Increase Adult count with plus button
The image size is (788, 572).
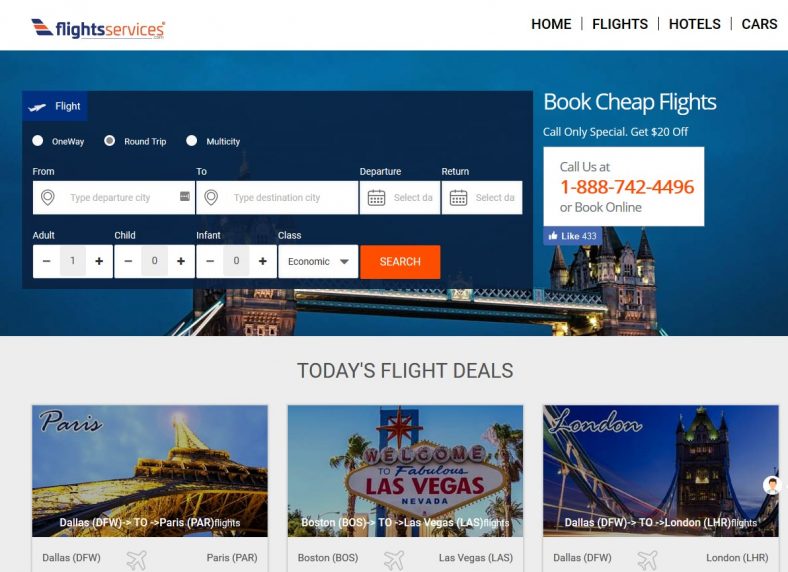(x=99, y=261)
